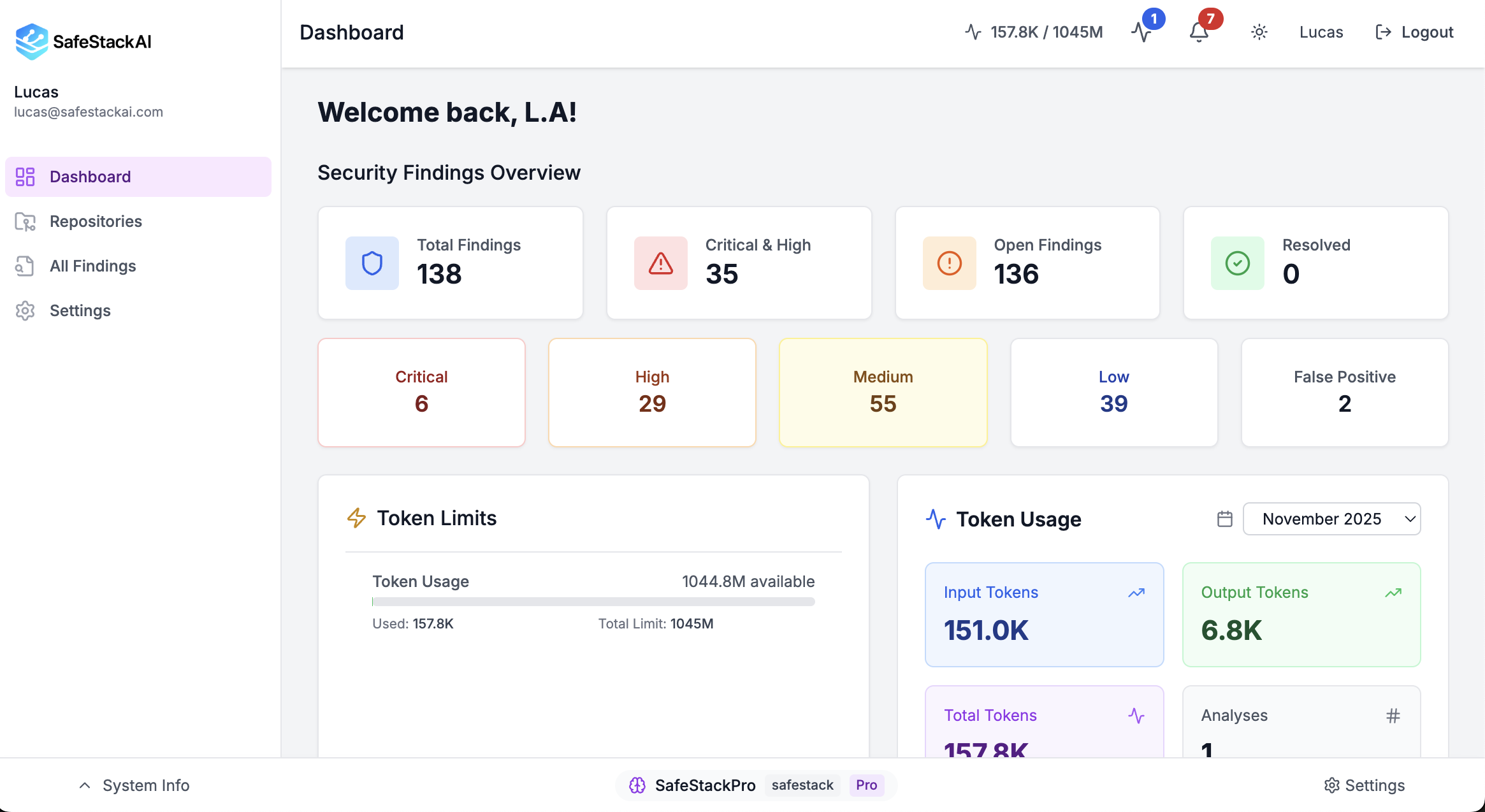Click the brain icon beside SafeStackPro

pyautogui.click(x=637, y=785)
